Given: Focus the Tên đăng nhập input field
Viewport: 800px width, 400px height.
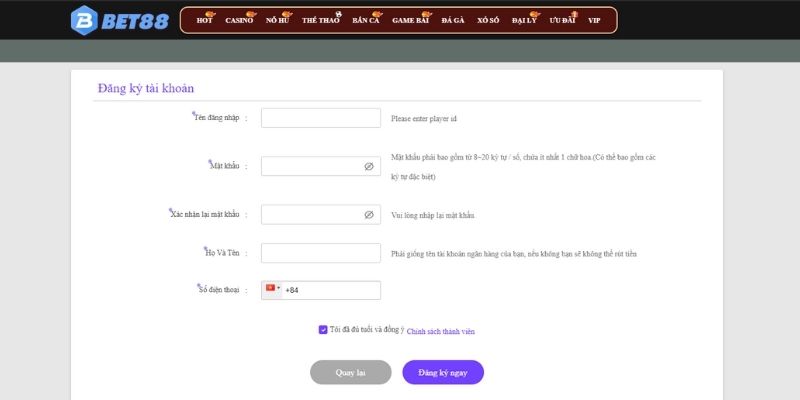Looking at the screenshot, I should [x=320, y=118].
